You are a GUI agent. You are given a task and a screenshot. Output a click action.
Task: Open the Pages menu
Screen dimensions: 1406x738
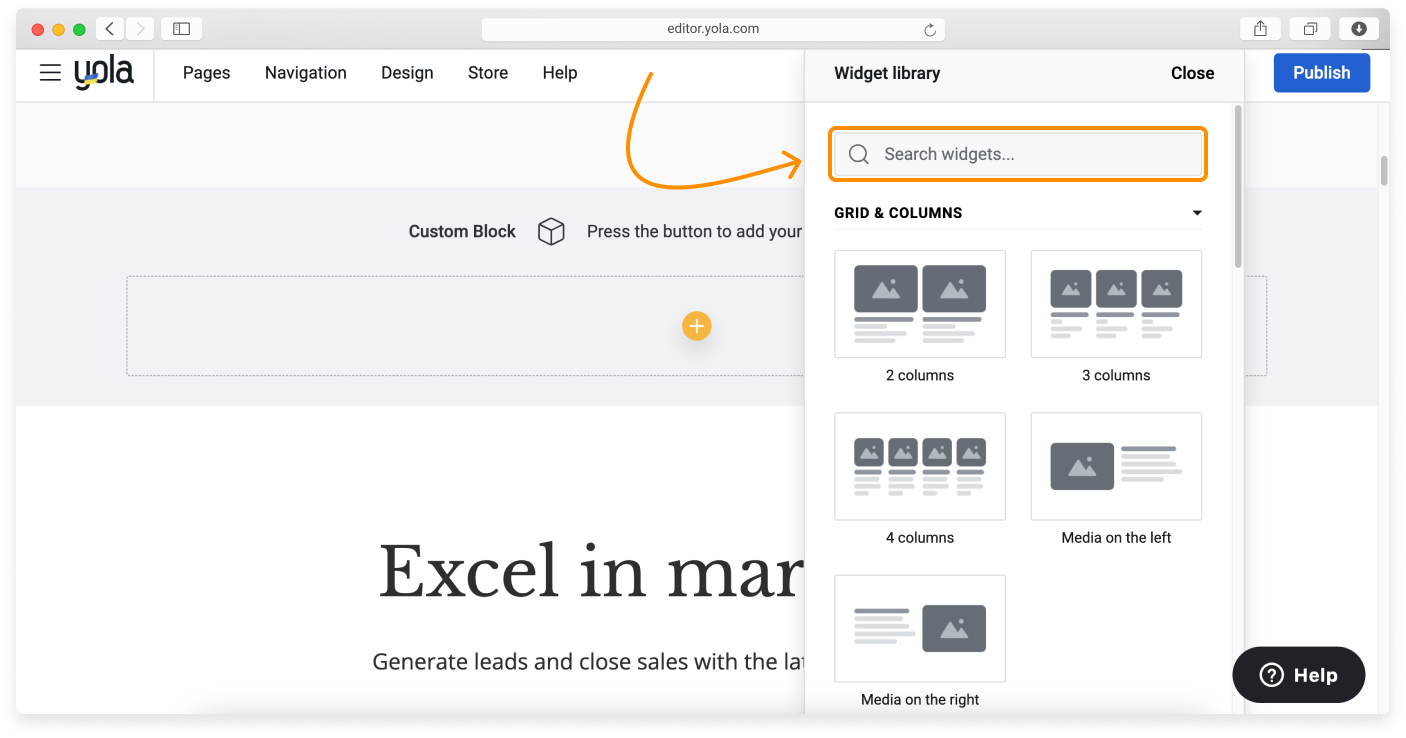click(x=206, y=73)
